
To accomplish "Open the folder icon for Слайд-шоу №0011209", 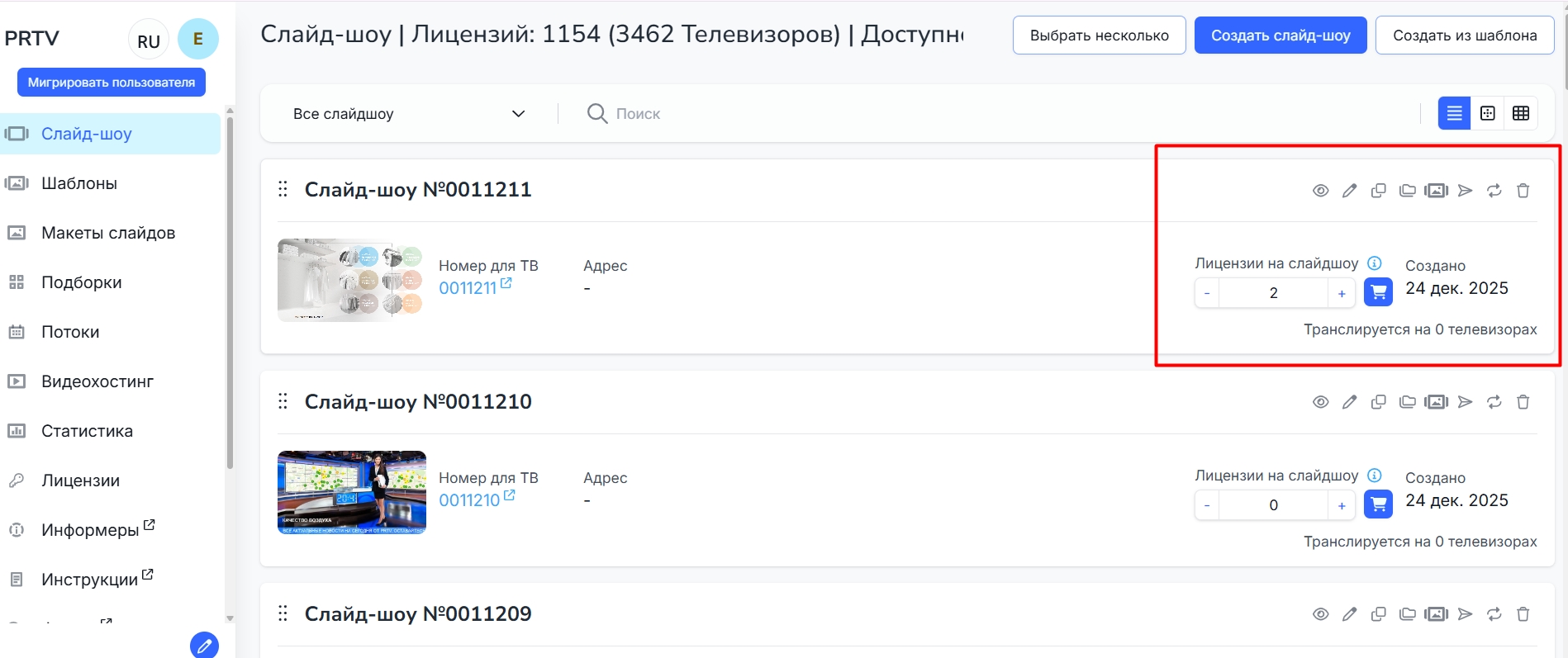I will pos(1407,614).
